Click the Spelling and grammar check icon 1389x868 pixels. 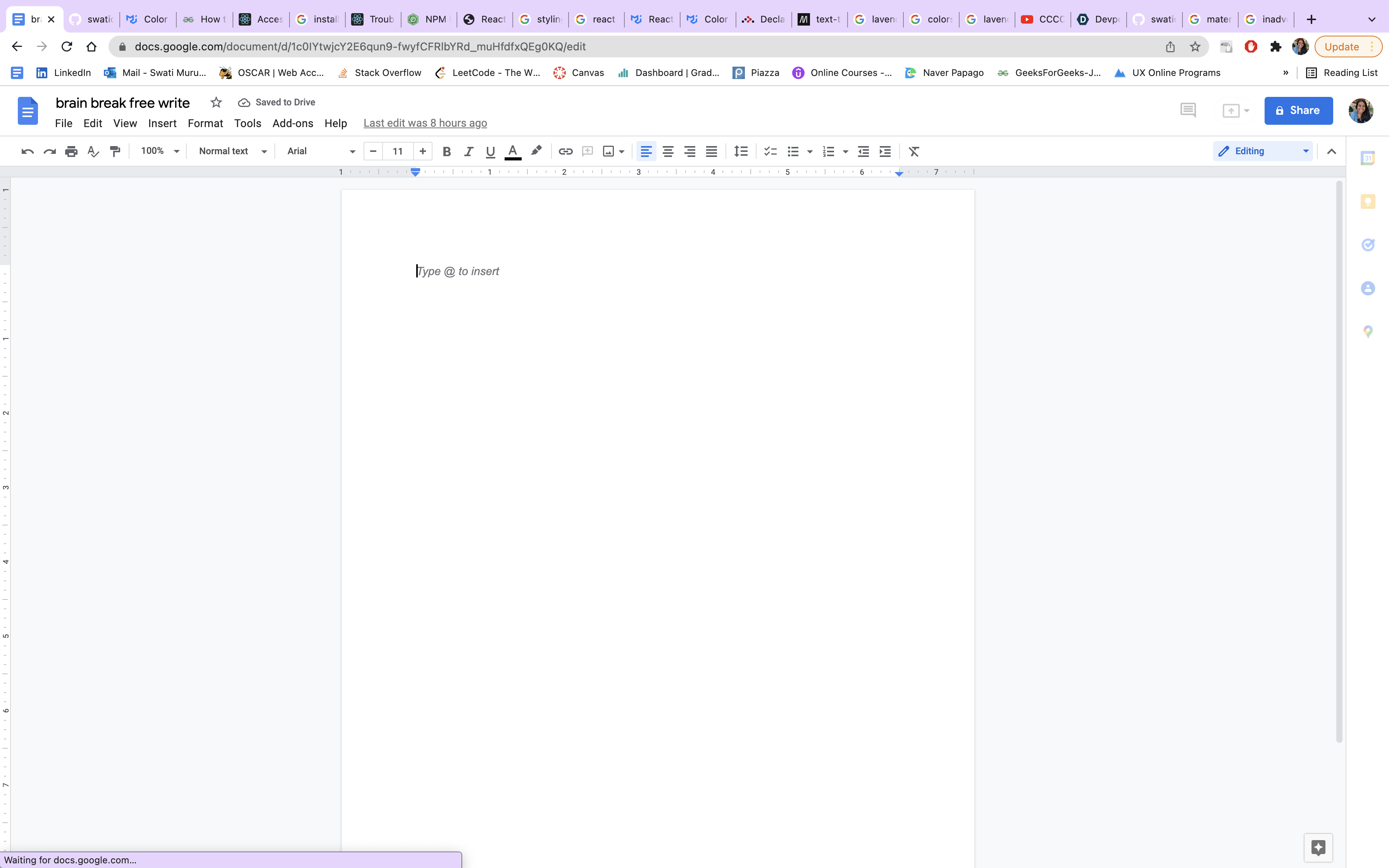coord(93,152)
